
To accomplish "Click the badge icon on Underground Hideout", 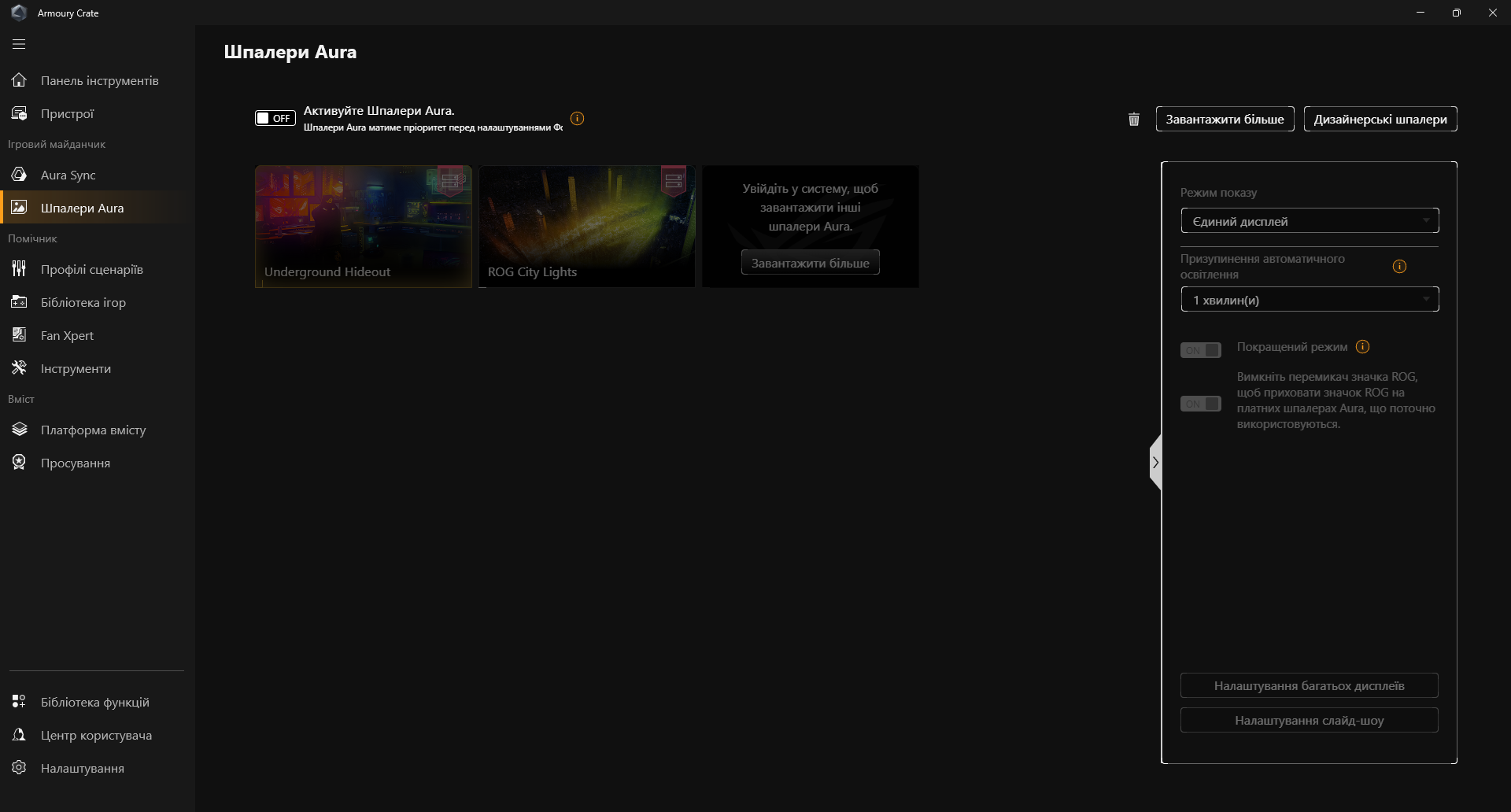I will pos(450,182).
